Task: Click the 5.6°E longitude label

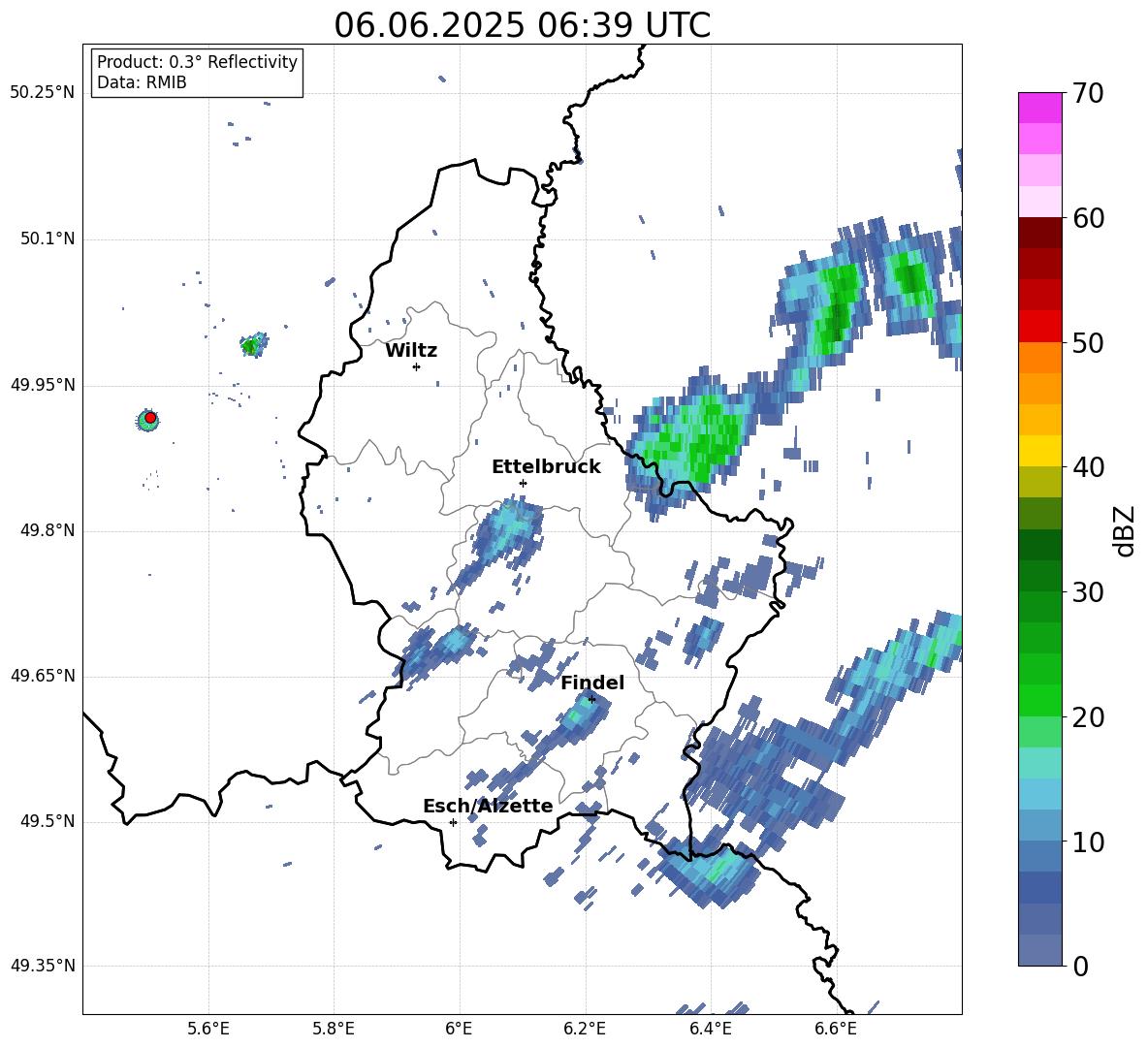Action: click(208, 1029)
